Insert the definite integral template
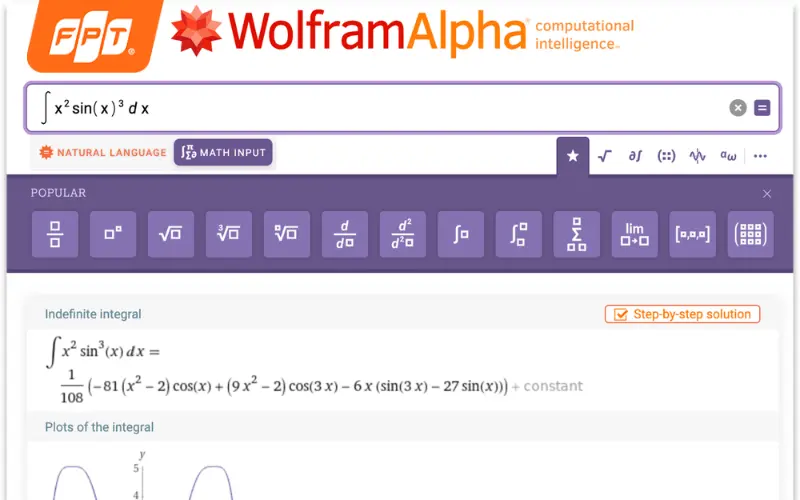 coord(518,234)
